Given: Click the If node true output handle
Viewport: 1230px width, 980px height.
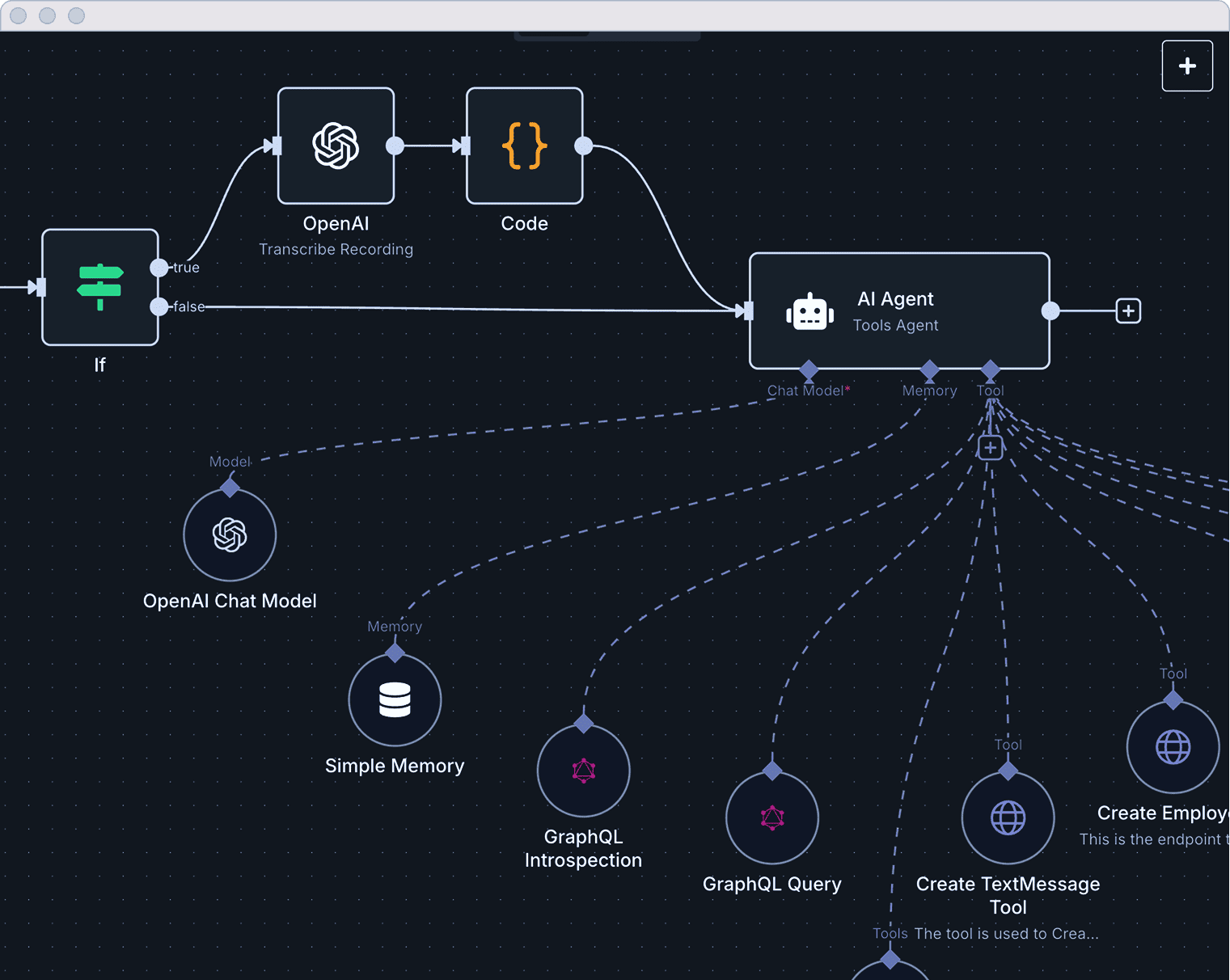Looking at the screenshot, I should point(159,268).
